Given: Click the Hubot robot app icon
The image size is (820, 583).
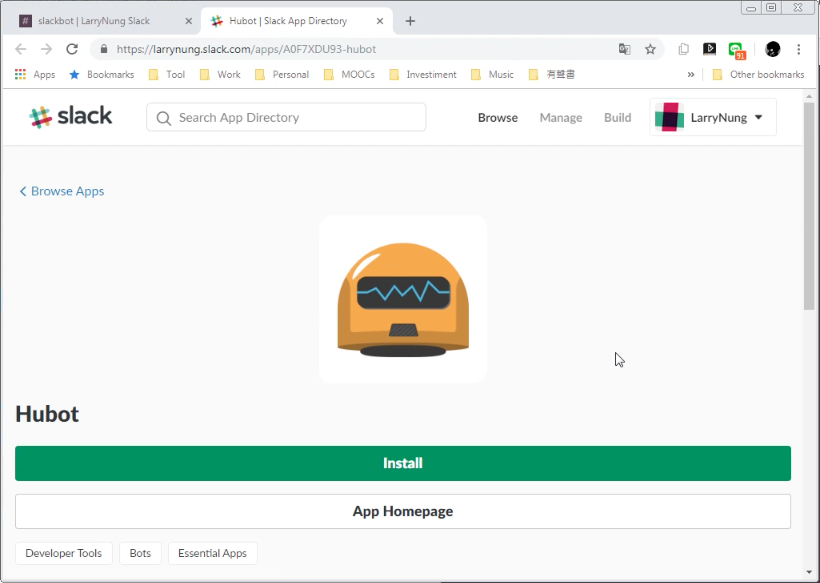Looking at the screenshot, I should click(x=403, y=300).
